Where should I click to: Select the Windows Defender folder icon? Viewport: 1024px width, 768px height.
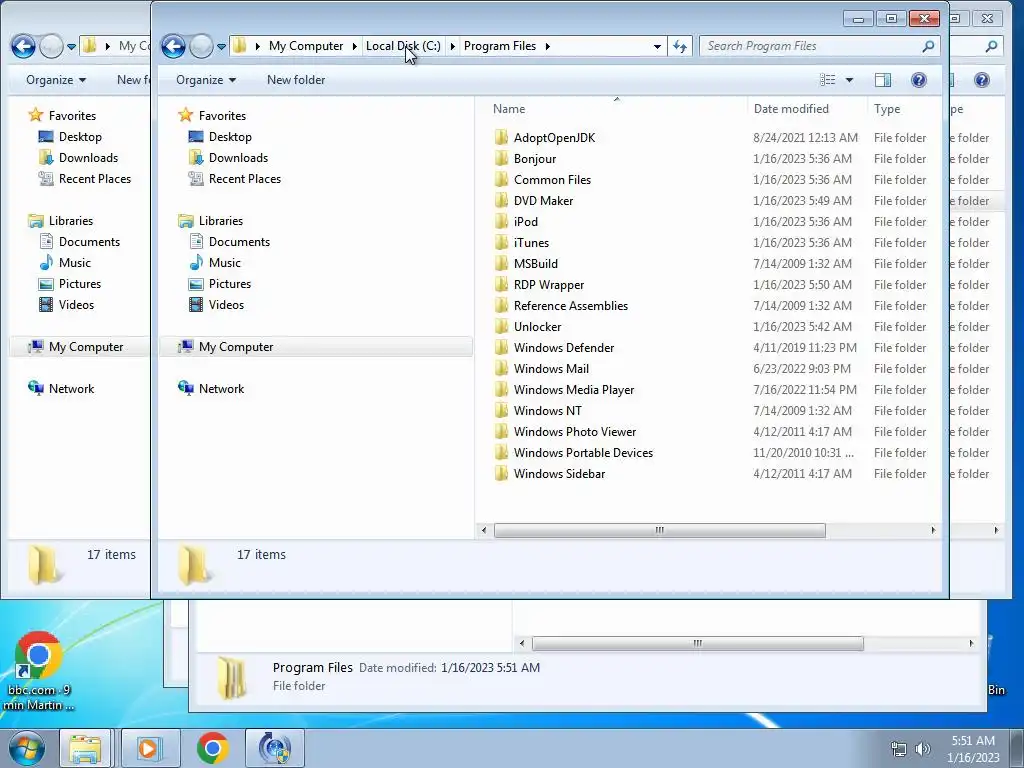[x=501, y=347]
